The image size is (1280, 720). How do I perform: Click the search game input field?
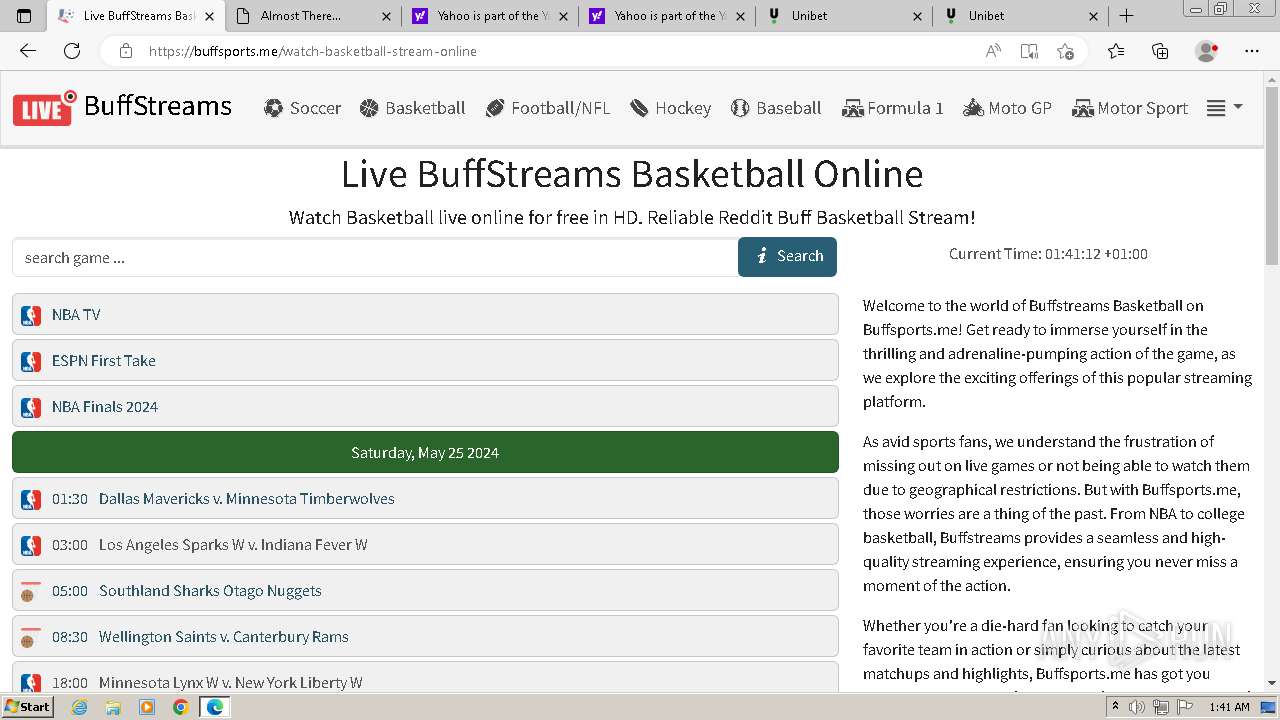[x=375, y=258]
